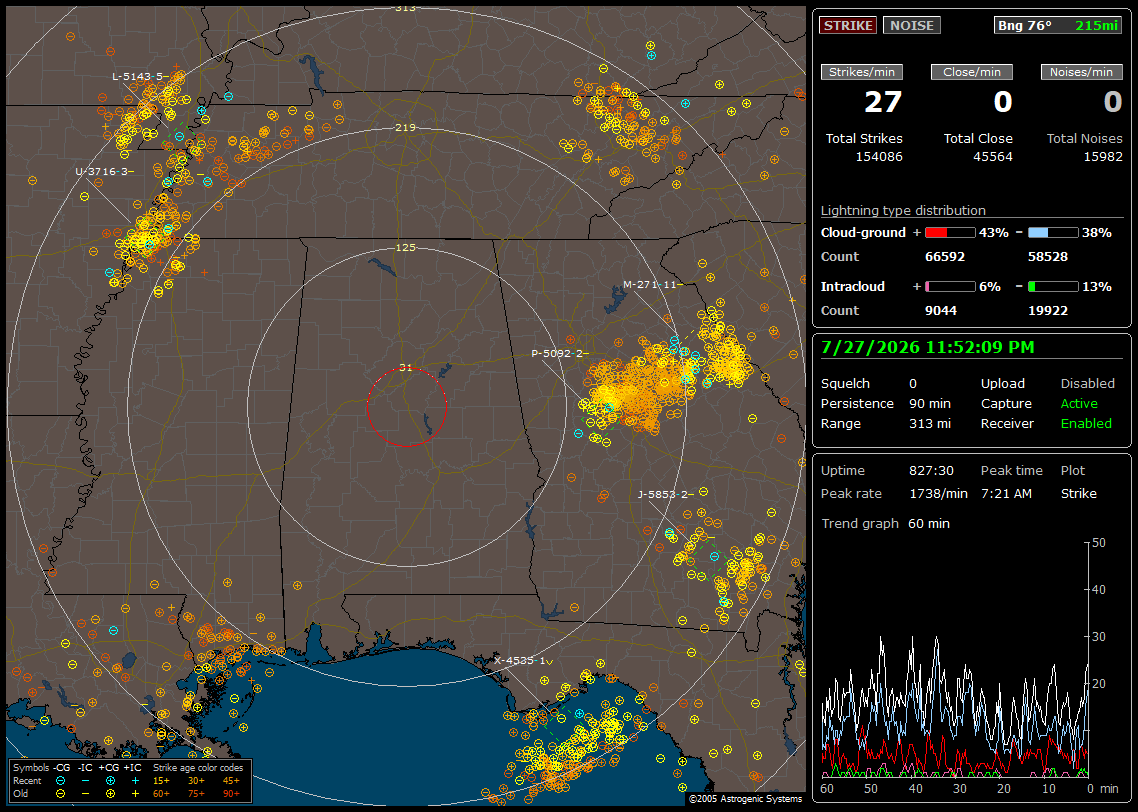The height and width of the screenshot is (812, 1138).
Task: Click the Recent -CG cyan symbol in legend
Action: (60, 781)
